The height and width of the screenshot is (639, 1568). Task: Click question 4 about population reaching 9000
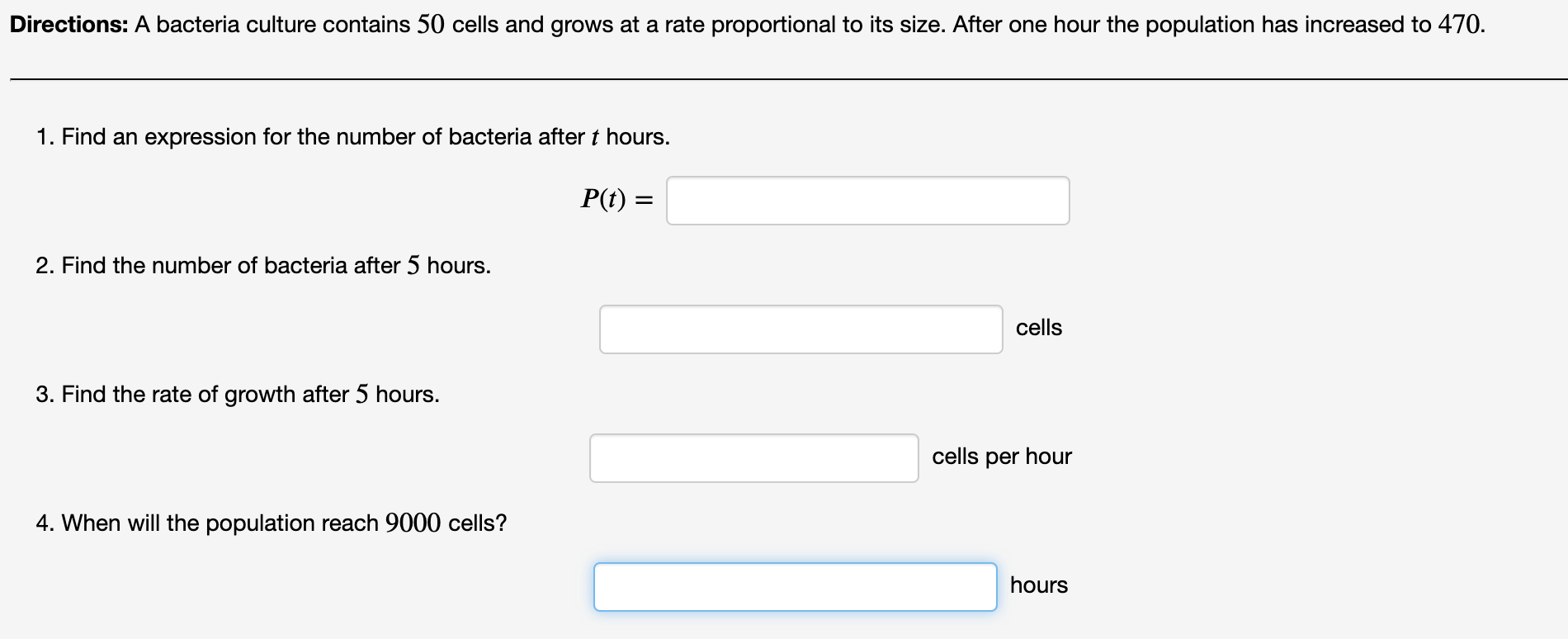pyautogui.click(x=272, y=523)
